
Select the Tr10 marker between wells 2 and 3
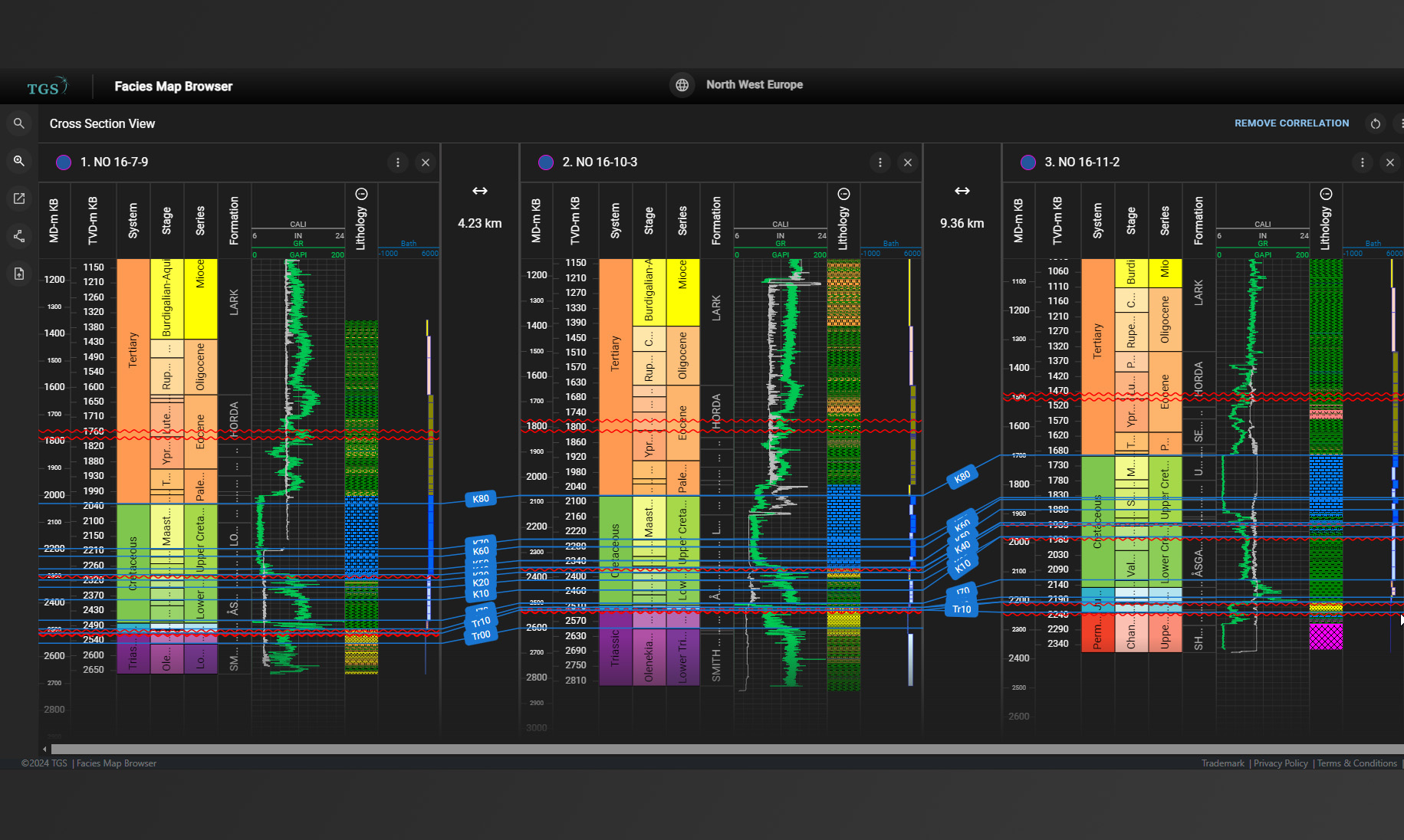point(962,609)
